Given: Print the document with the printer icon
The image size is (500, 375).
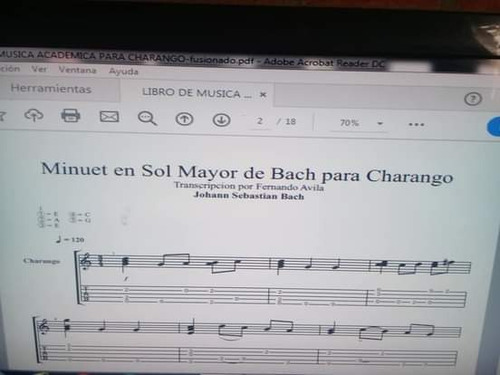Looking at the screenshot, I should (x=71, y=116).
